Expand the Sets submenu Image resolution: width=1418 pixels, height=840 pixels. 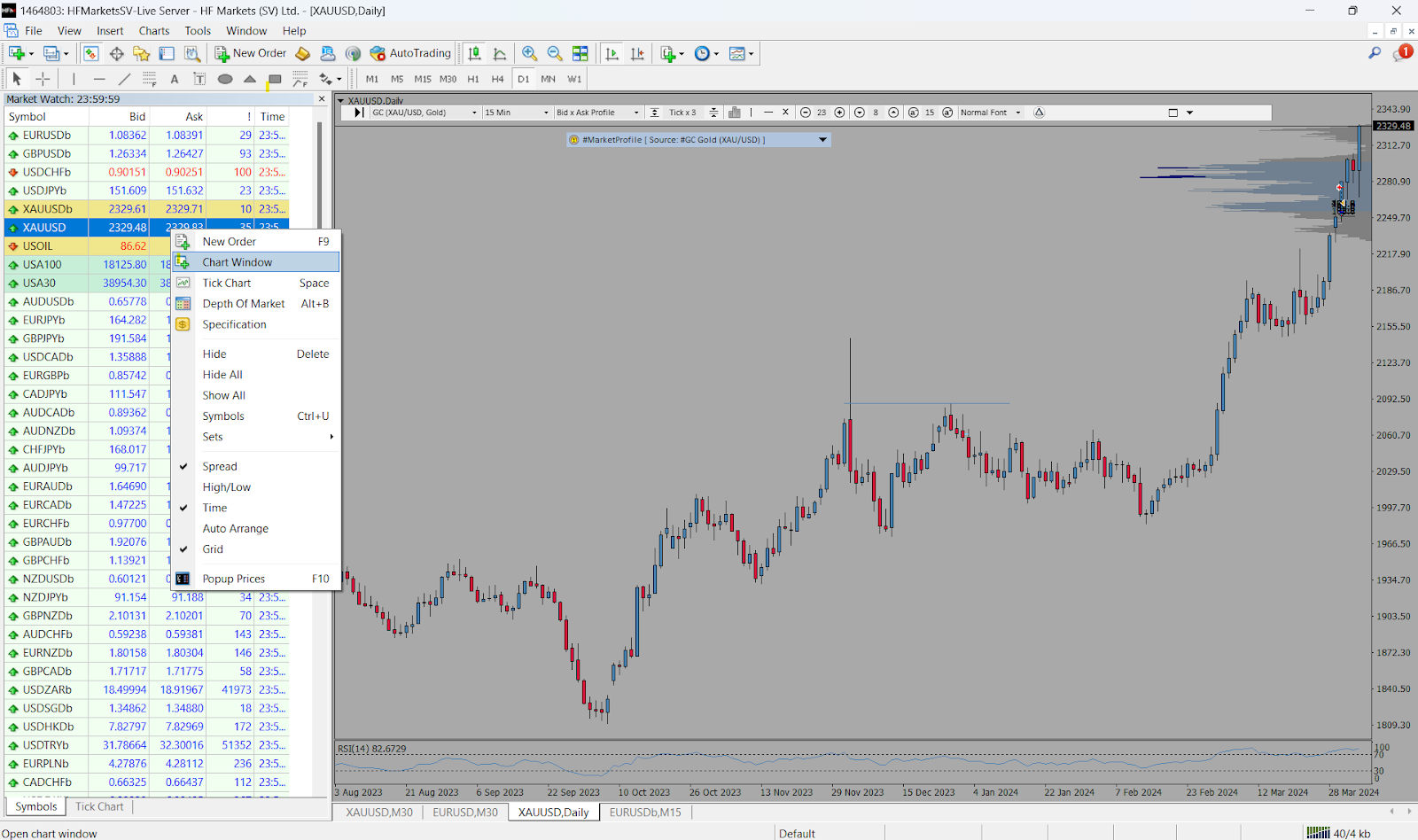(256, 437)
